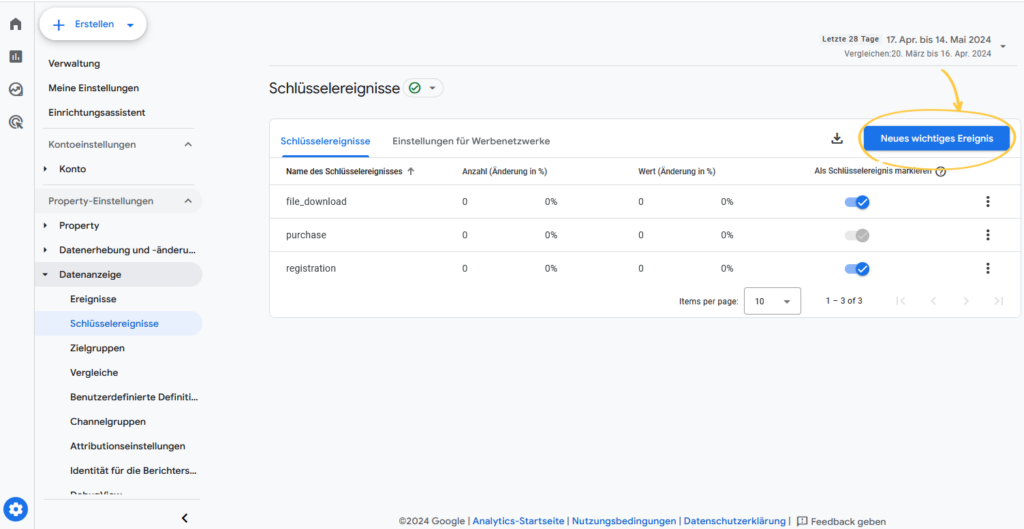Click the help icon beside Als Schlüsselereignis markieren
The image size is (1024, 529).
tap(940, 171)
